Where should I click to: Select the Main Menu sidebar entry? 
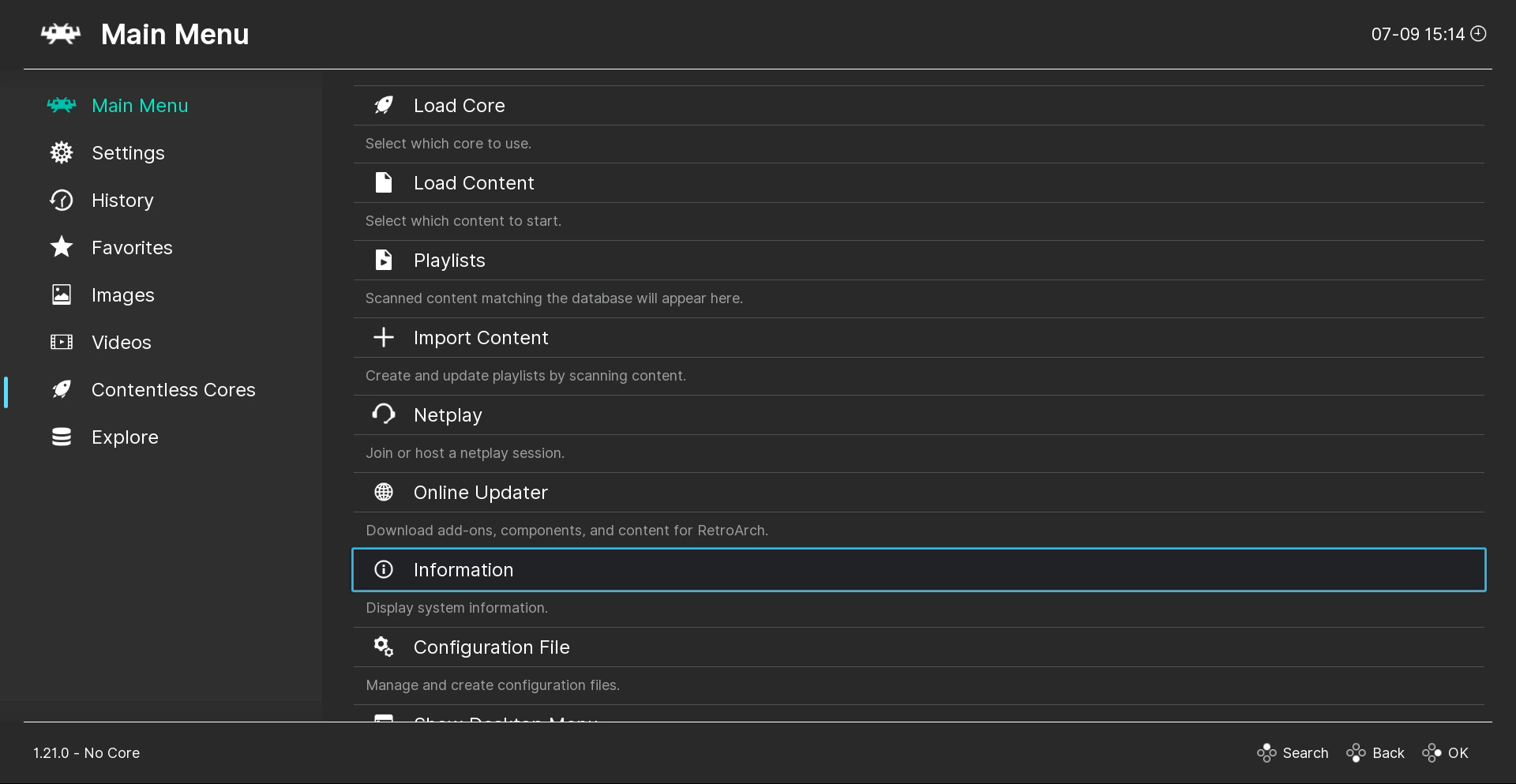coord(140,106)
